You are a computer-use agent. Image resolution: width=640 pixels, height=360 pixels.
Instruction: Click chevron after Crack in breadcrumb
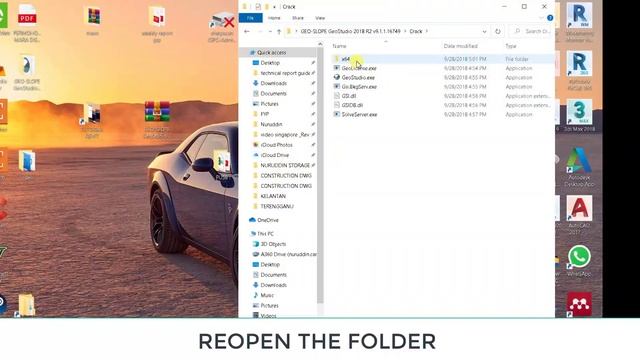click(x=427, y=31)
